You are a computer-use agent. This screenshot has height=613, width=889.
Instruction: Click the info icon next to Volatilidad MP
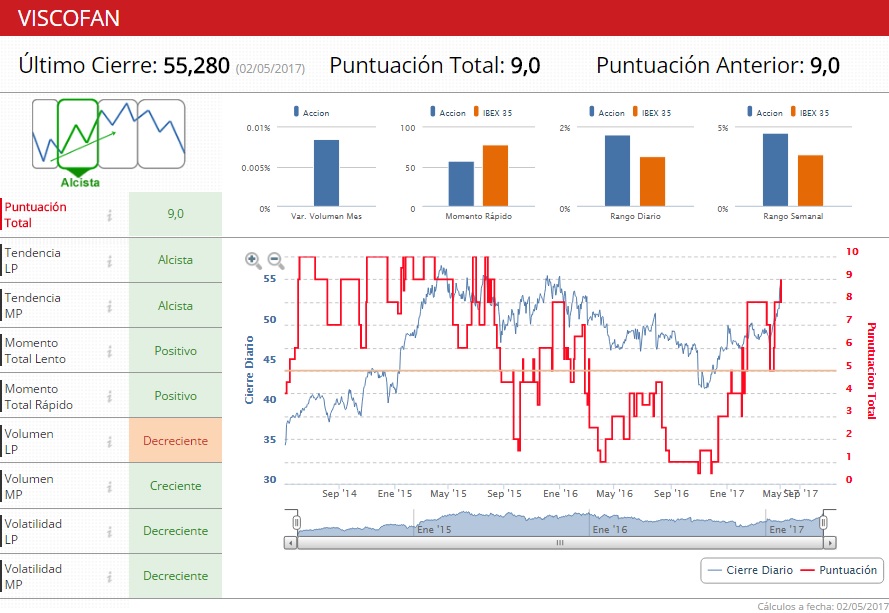point(110,575)
